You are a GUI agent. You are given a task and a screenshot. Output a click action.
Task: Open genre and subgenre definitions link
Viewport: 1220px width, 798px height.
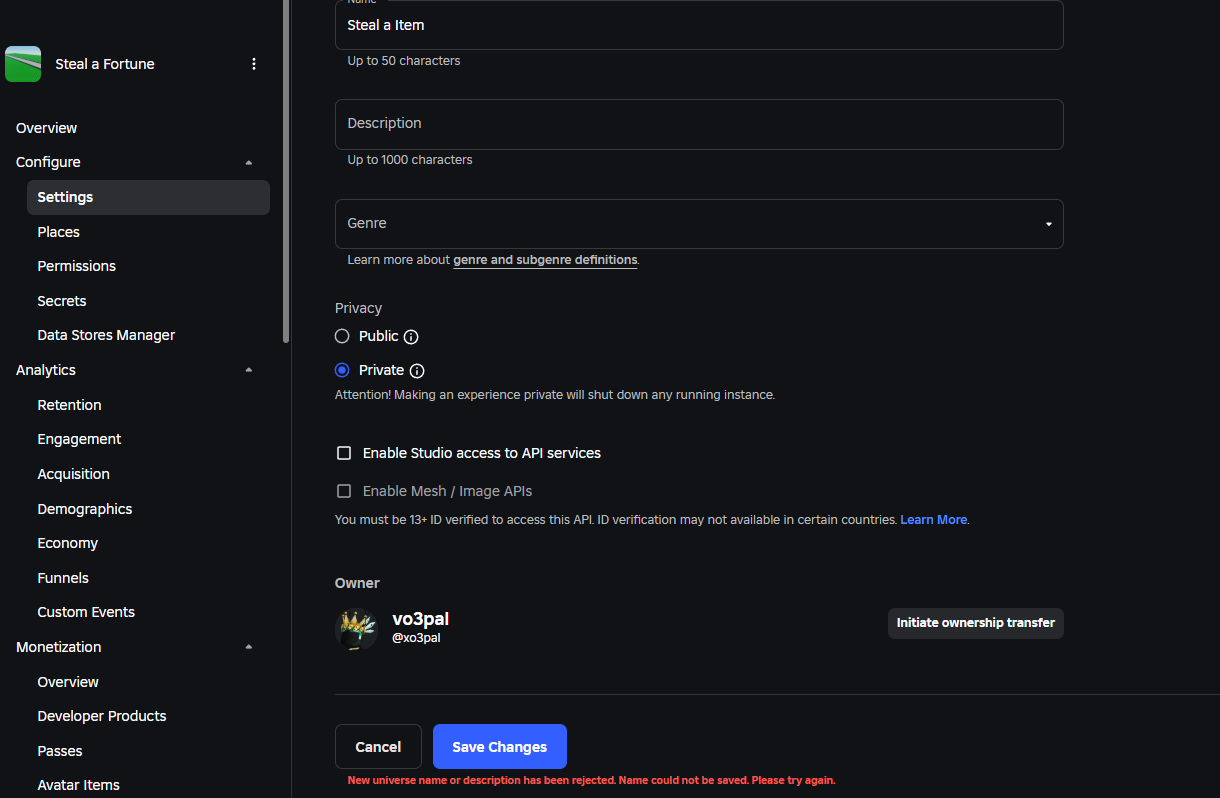pos(545,260)
